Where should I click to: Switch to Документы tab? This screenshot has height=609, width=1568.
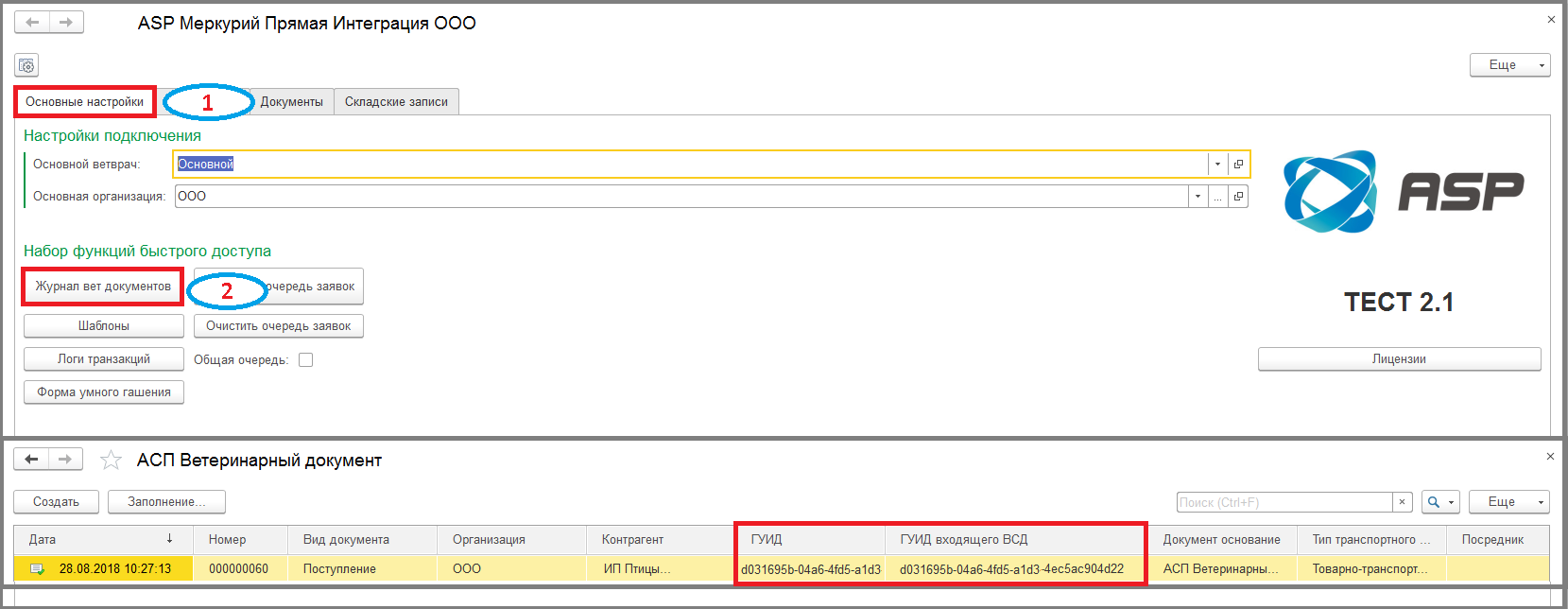[x=291, y=101]
